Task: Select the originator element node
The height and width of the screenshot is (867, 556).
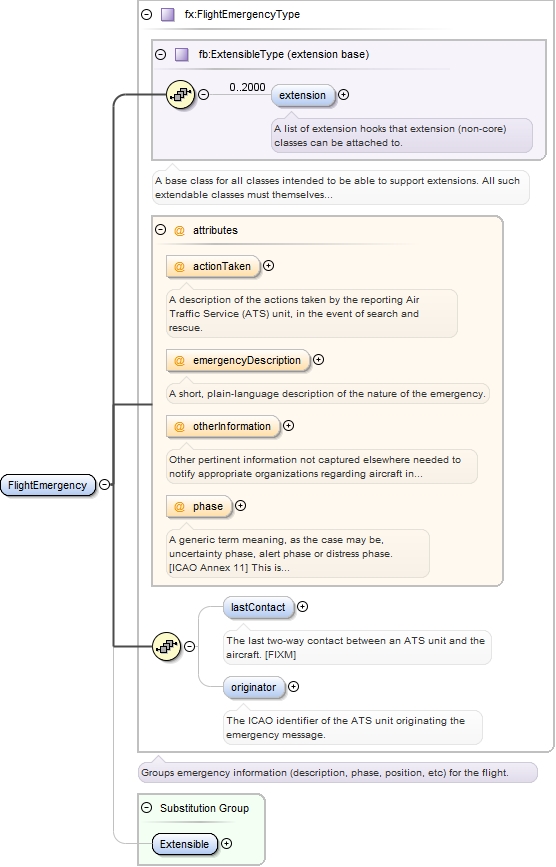Action: coord(254,687)
